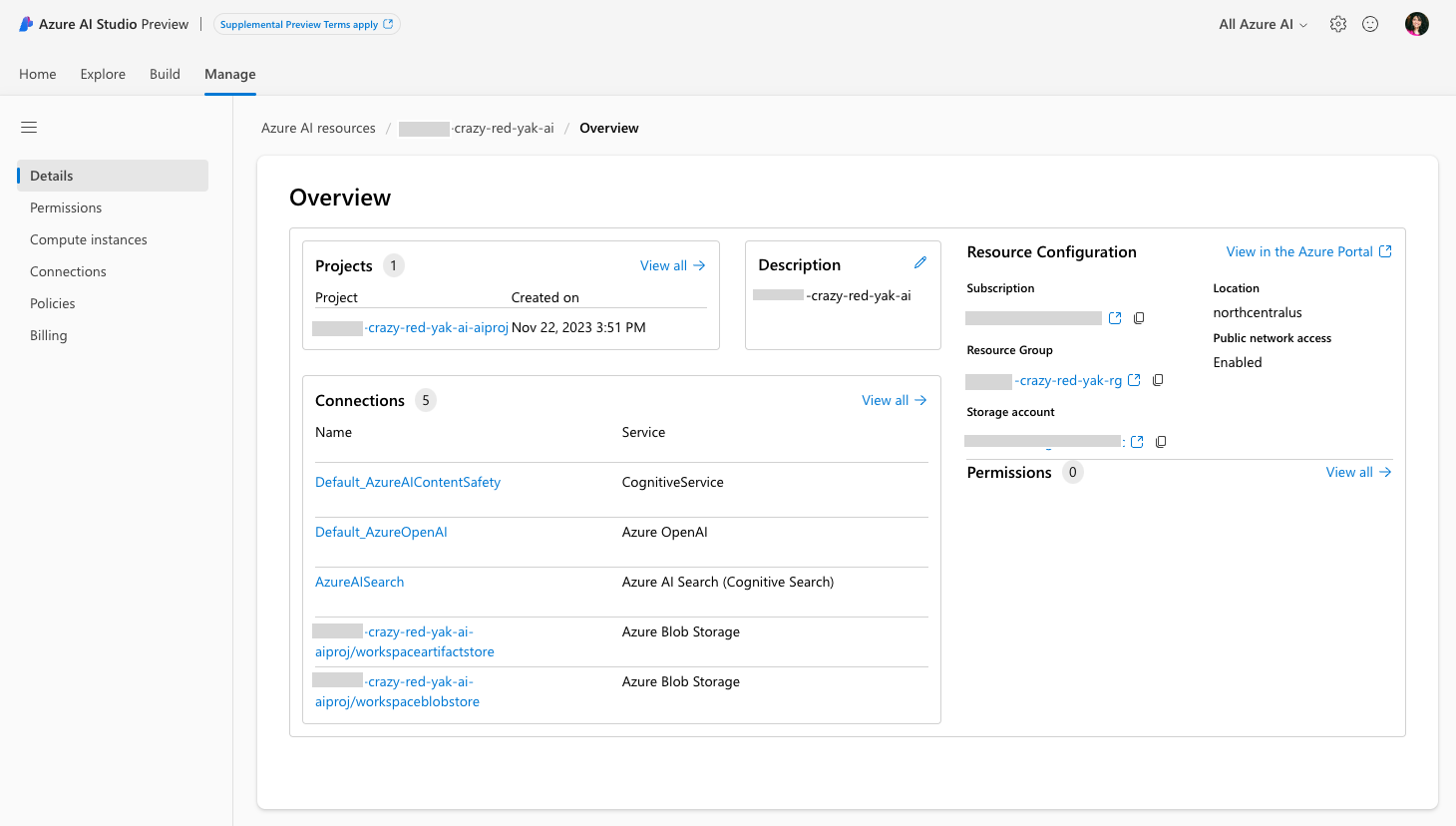Image resolution: width=1456 pixels, height=826 pixels.
Task: Open resource group external link icon
Action: point(1134,380)
